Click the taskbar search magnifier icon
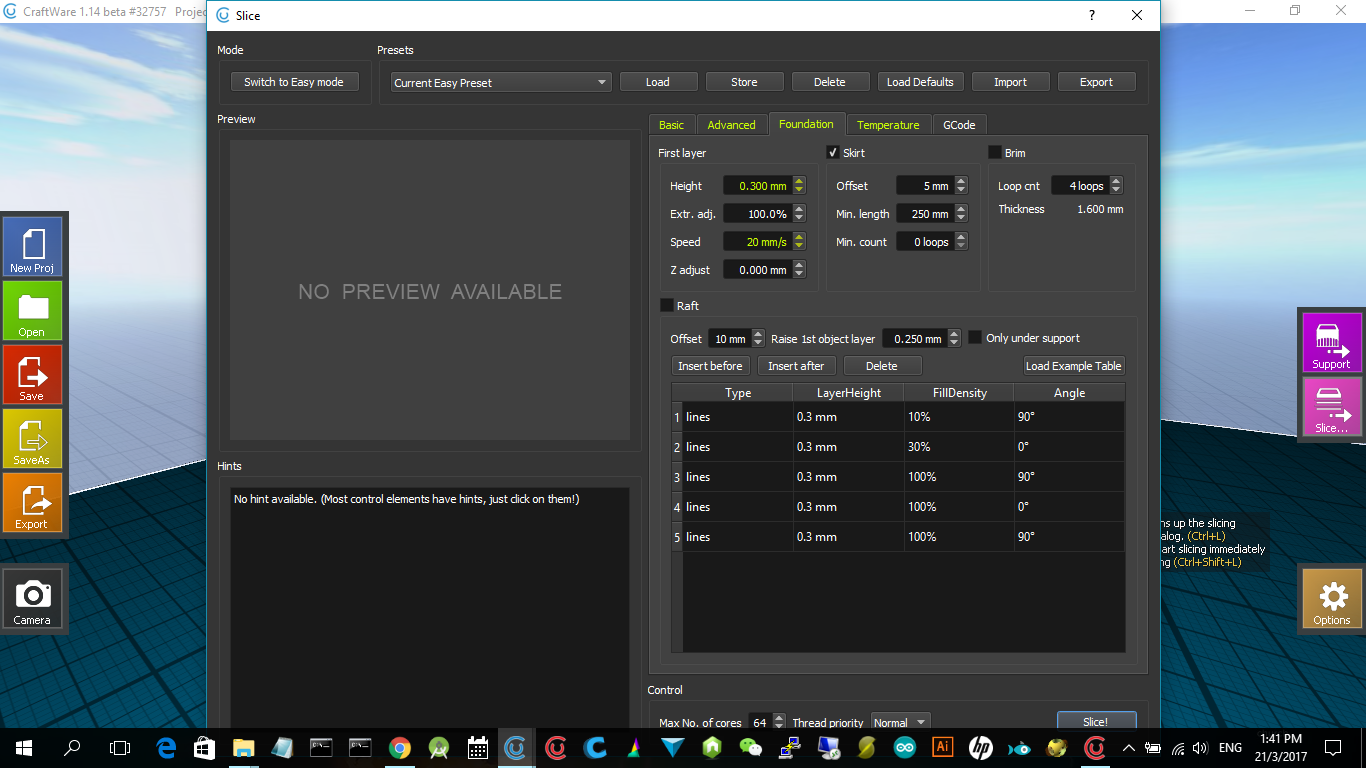The height and width of the screenshot is (768, 1366). click(x=72, y=747)
